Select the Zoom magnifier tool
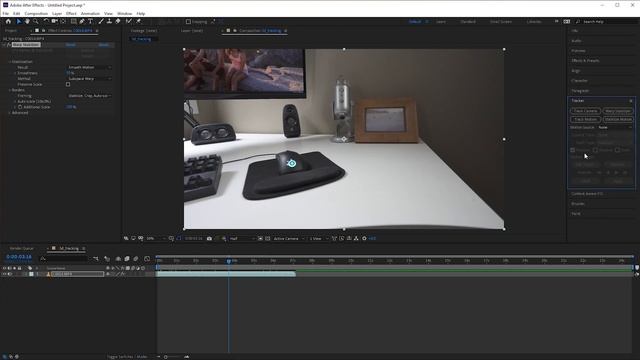This screenshot has width=640, height=360. point(36,21)
